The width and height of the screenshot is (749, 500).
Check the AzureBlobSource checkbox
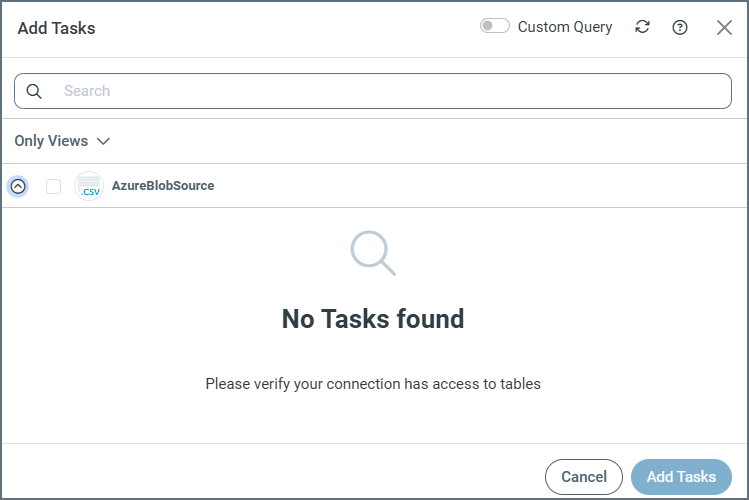tap(54, 186)
